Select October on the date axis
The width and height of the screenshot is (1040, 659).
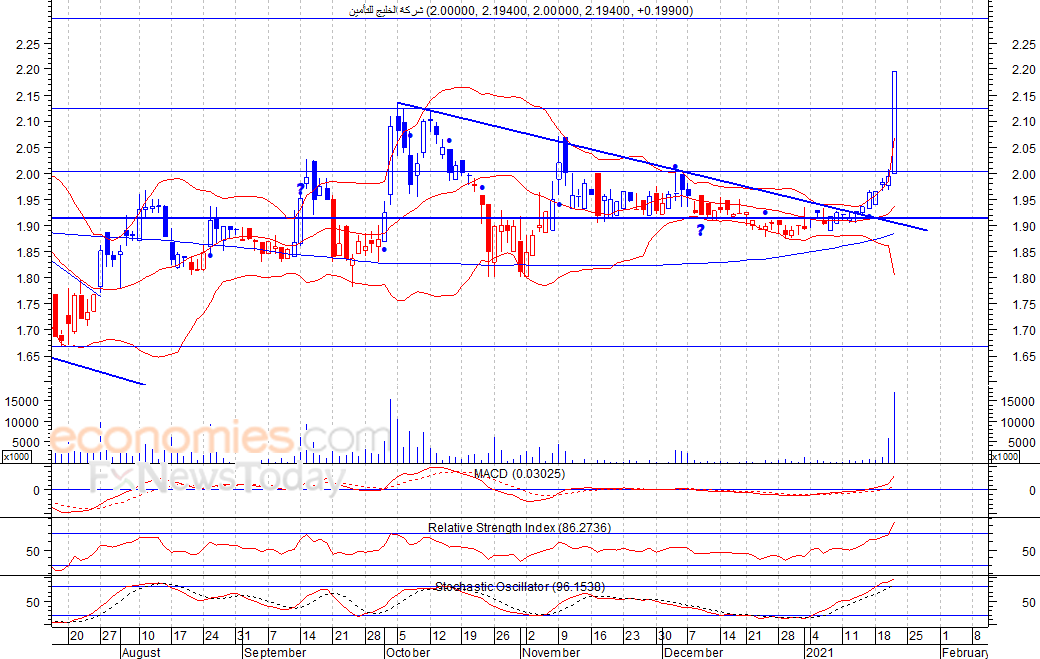pos(407,652)
